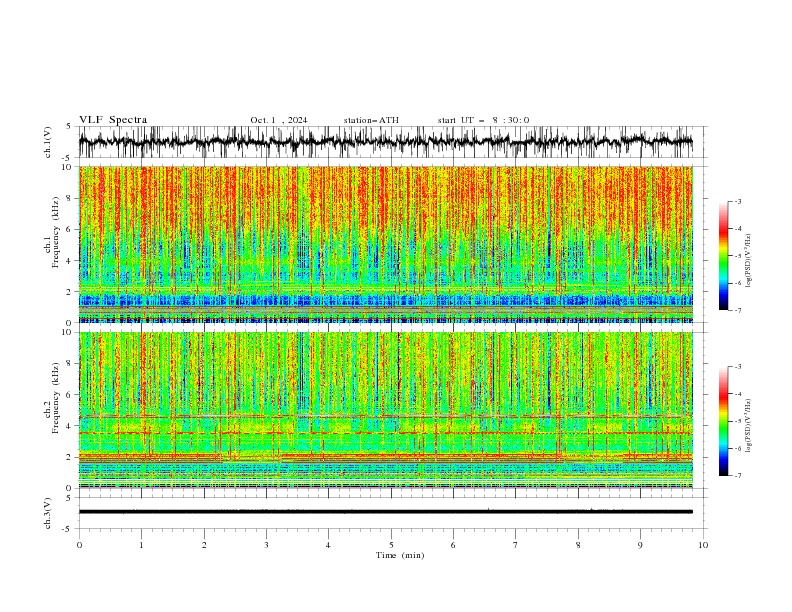792x612 pixels.
Task: Click time axis tick label '10'
Action: pyautogui.click(x=703, y=545)
